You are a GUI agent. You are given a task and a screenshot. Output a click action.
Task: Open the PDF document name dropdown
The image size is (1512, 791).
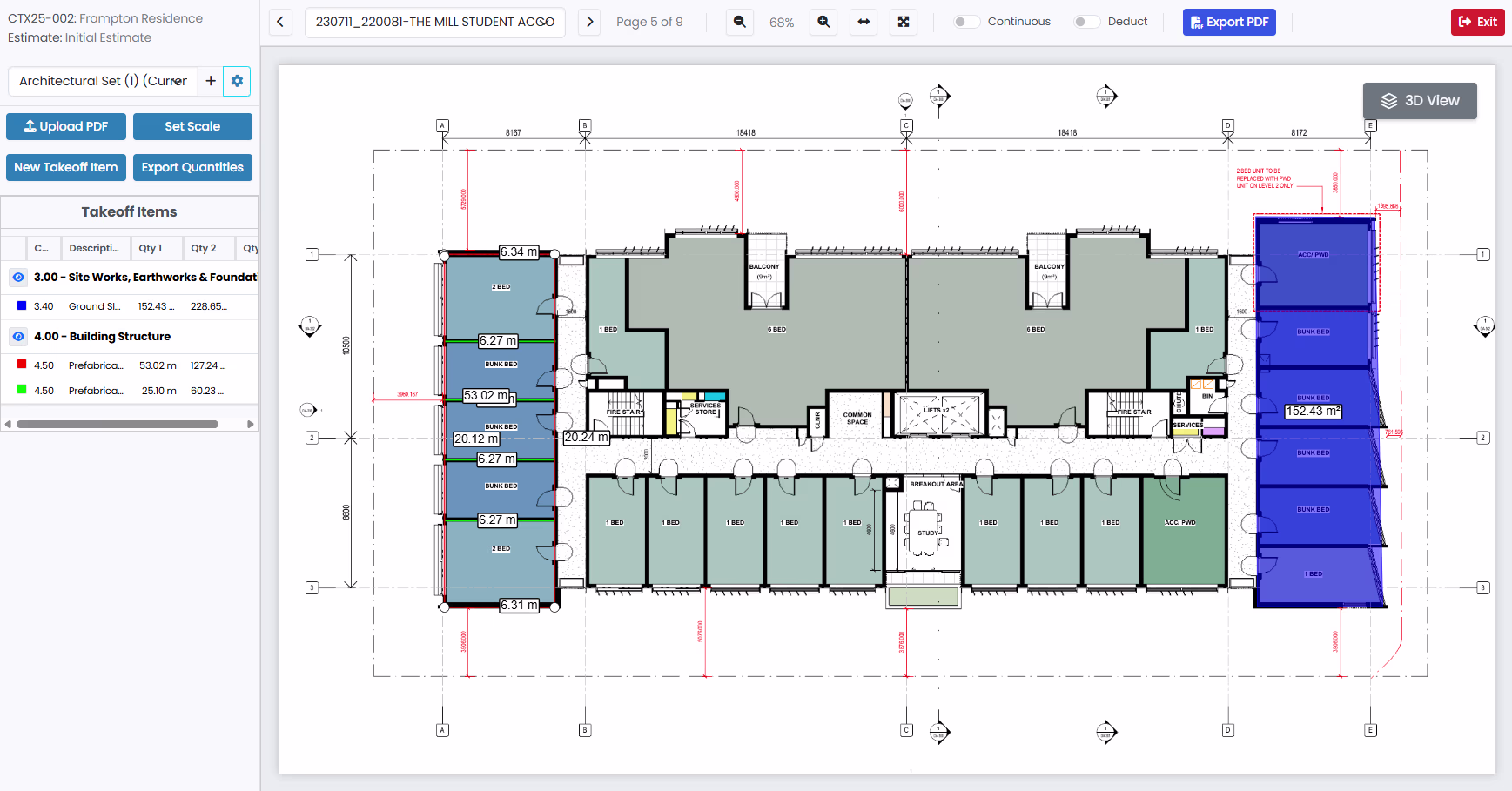tap(435, 22)
